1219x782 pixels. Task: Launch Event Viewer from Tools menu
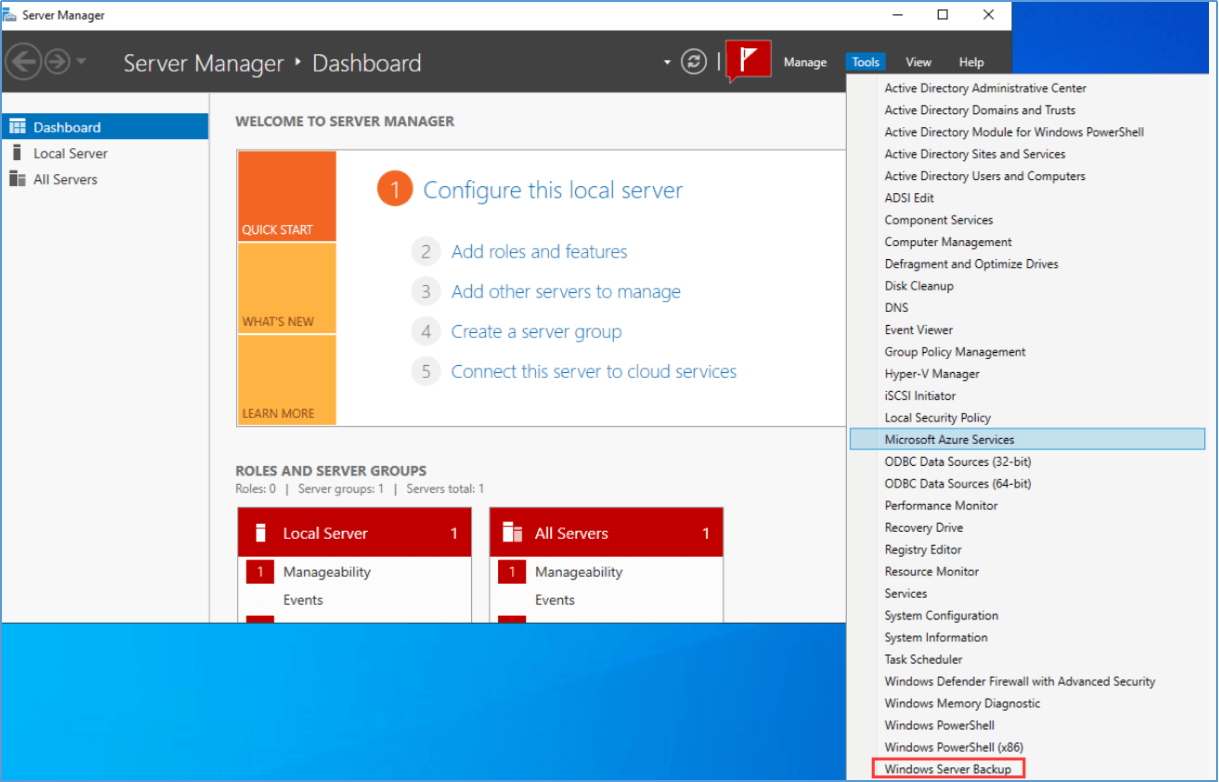(x=918, y=329)
